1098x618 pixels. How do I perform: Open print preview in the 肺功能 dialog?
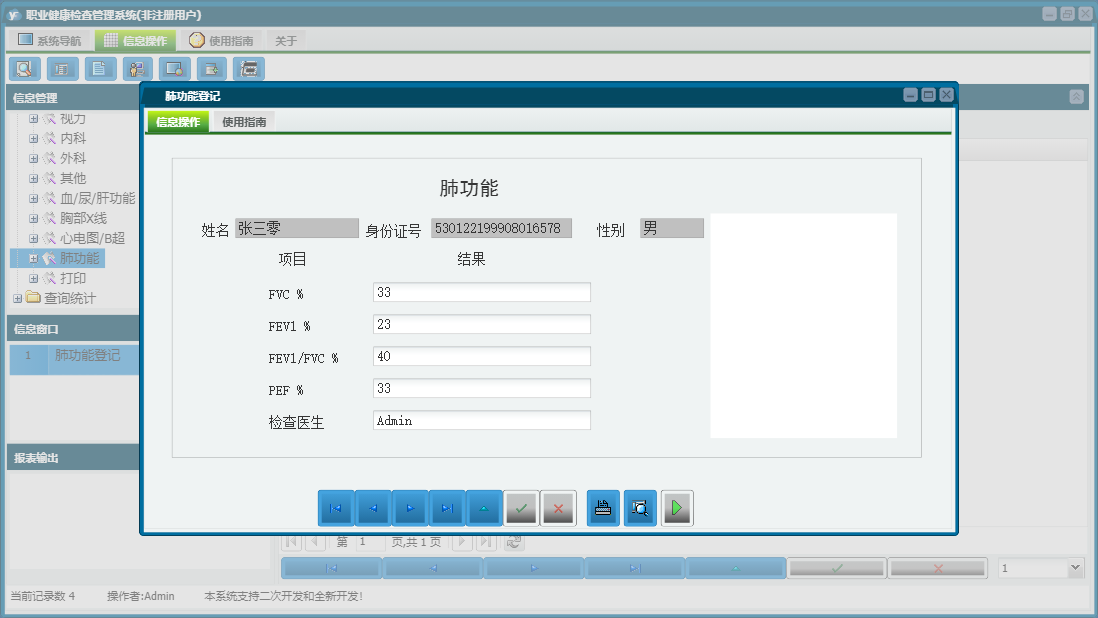click(x=640, y=508)
